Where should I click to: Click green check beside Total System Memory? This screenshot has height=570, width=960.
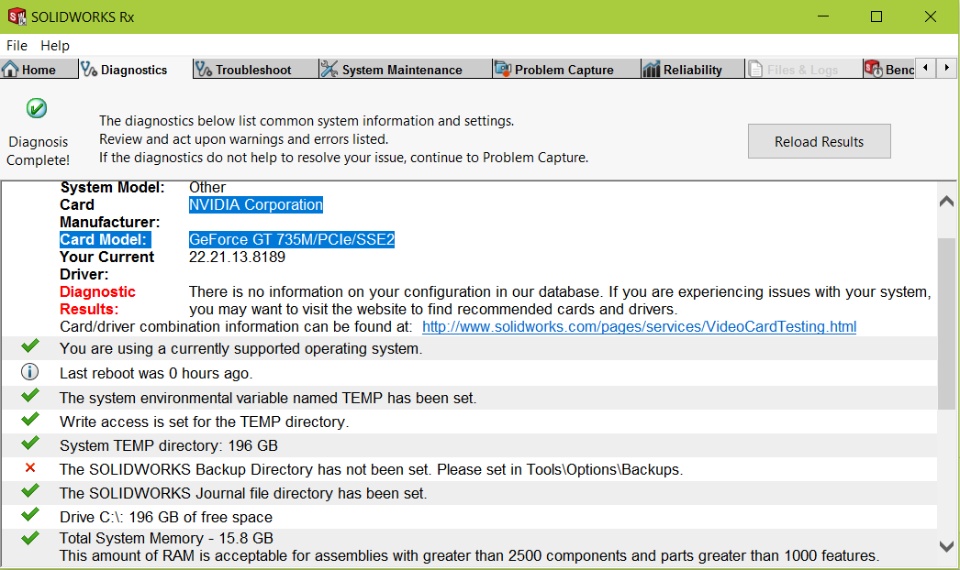(x=30, y=538)
